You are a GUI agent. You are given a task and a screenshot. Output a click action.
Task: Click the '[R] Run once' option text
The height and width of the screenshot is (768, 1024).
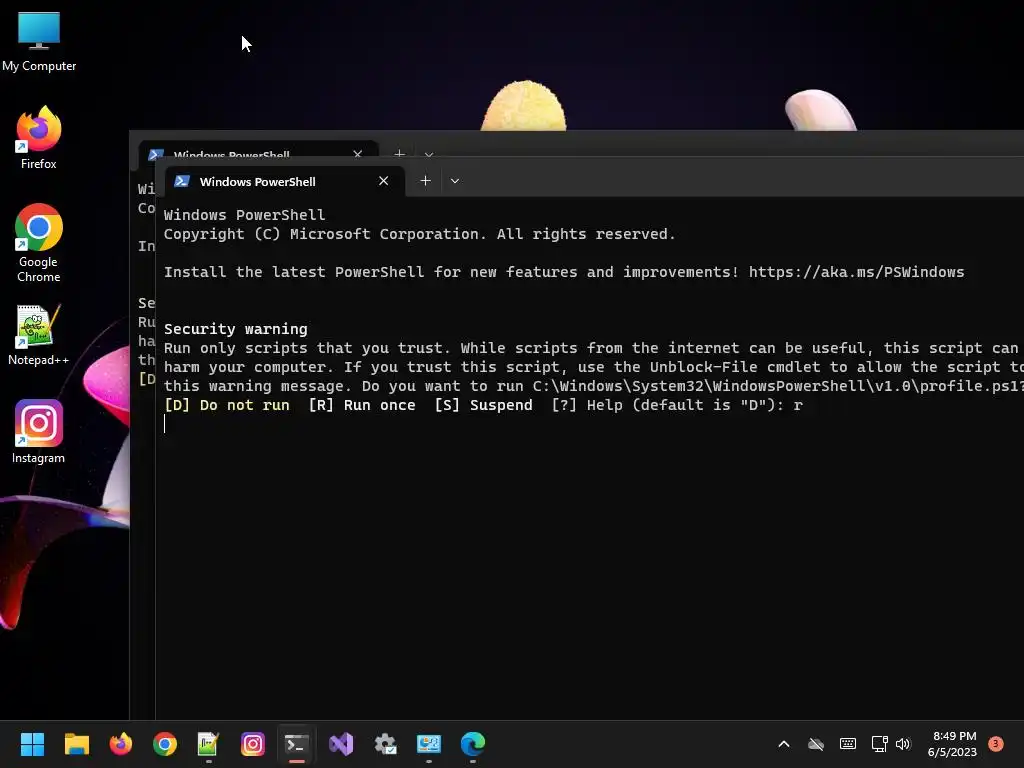(362, 405)
